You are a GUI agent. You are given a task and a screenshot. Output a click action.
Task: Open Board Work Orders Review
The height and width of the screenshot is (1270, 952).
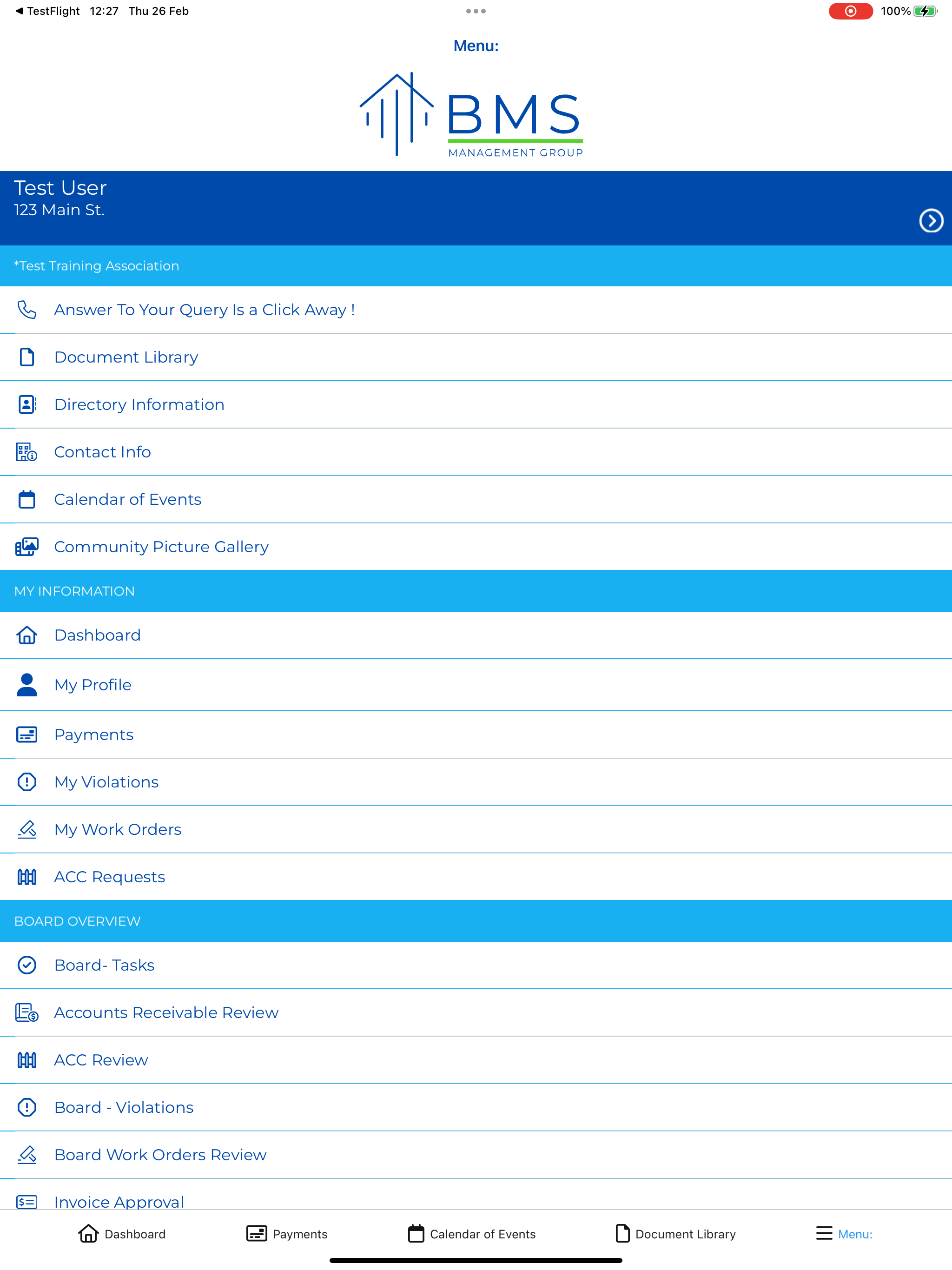point(476,1155)
